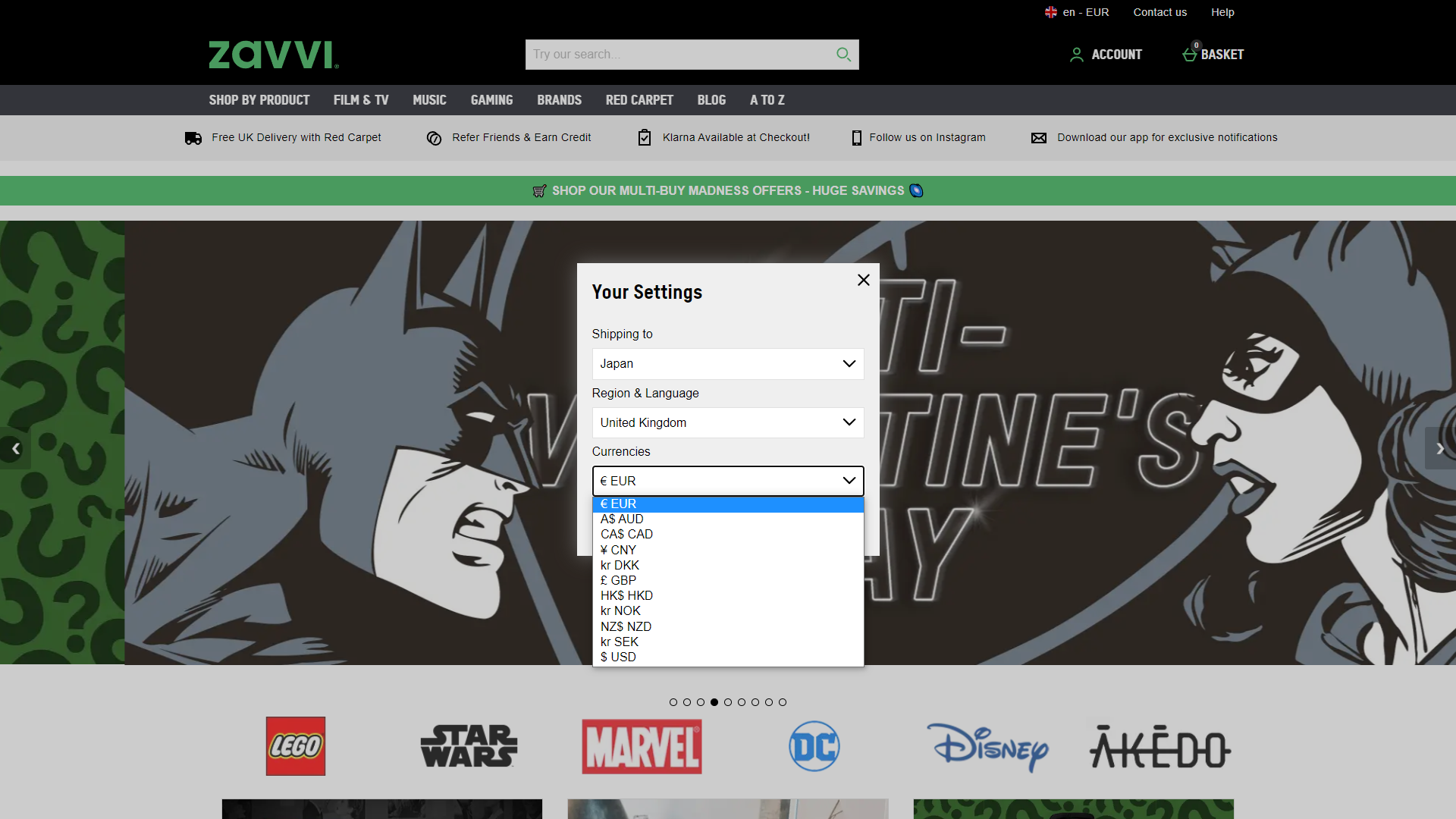Viewport: 1456px width, 819px height.
Task: Open the Disney brand logo
Action: pyautogui.click(x=987, y=746)
